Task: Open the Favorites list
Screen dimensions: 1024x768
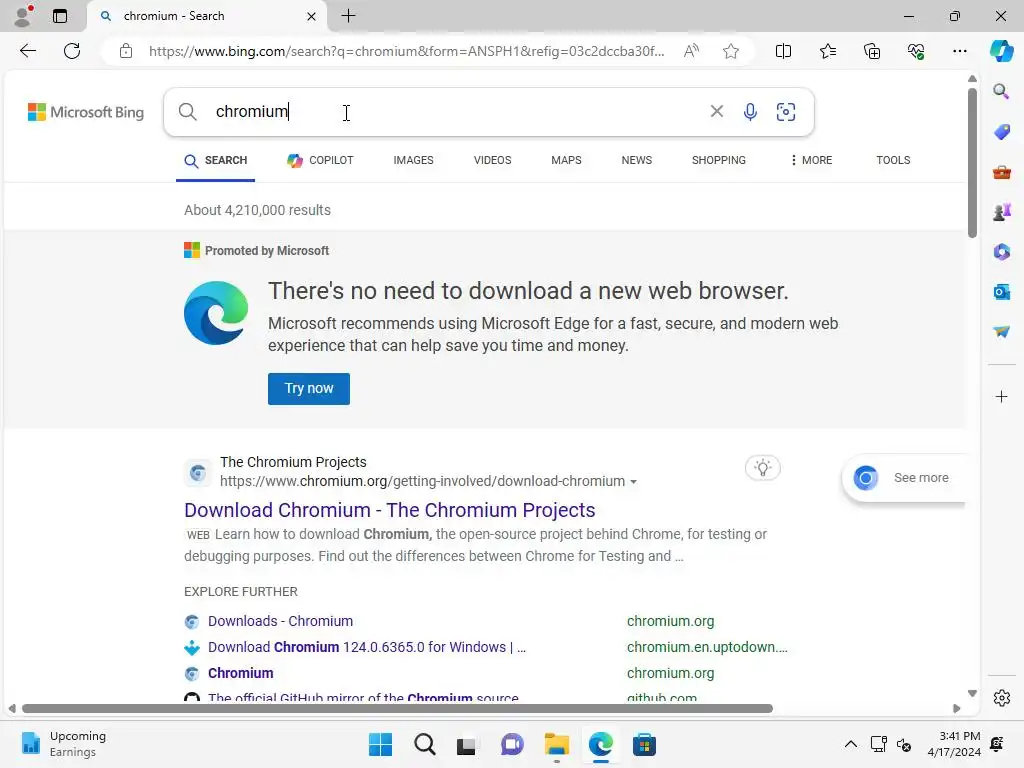Action: point(827,51)
